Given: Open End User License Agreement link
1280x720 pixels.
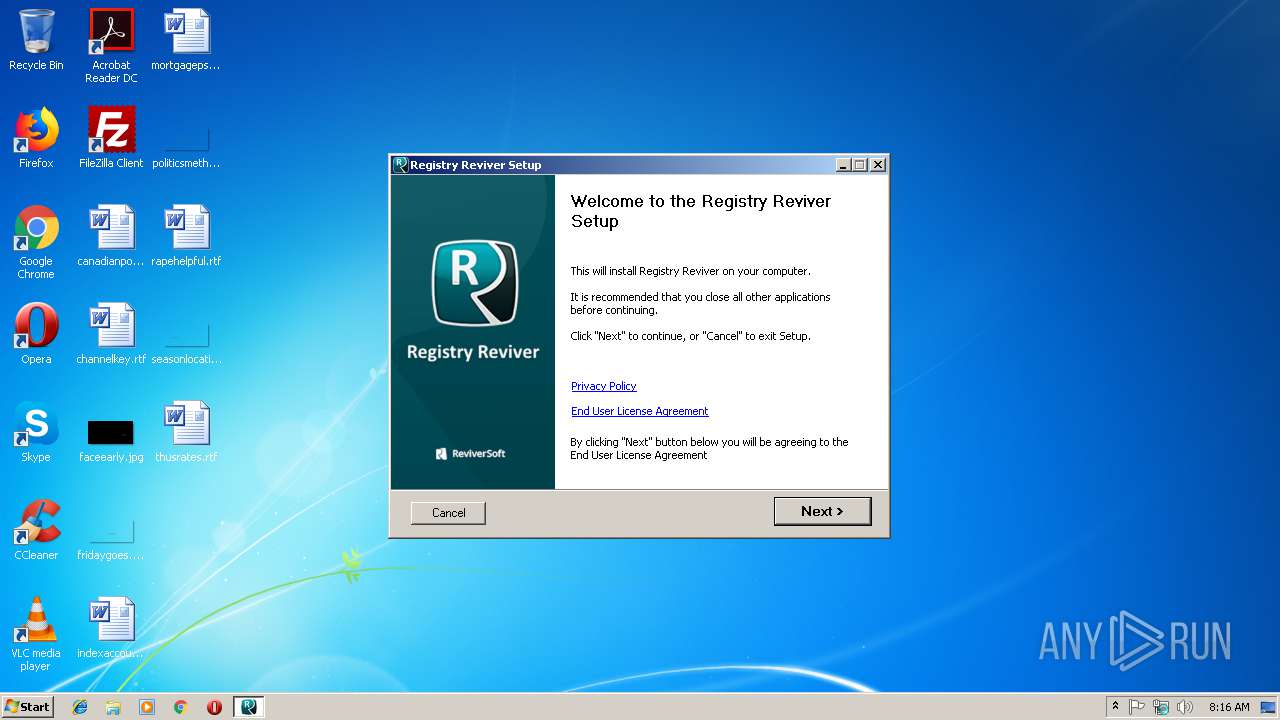Looking at the screenshot, I should [x=640, y=411].
